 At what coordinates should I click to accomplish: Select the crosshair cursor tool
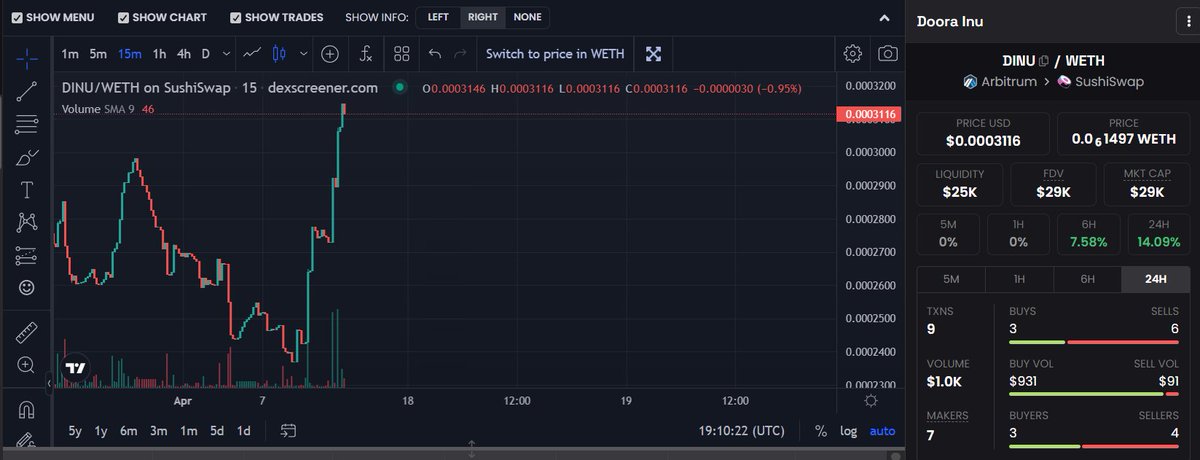27,57
